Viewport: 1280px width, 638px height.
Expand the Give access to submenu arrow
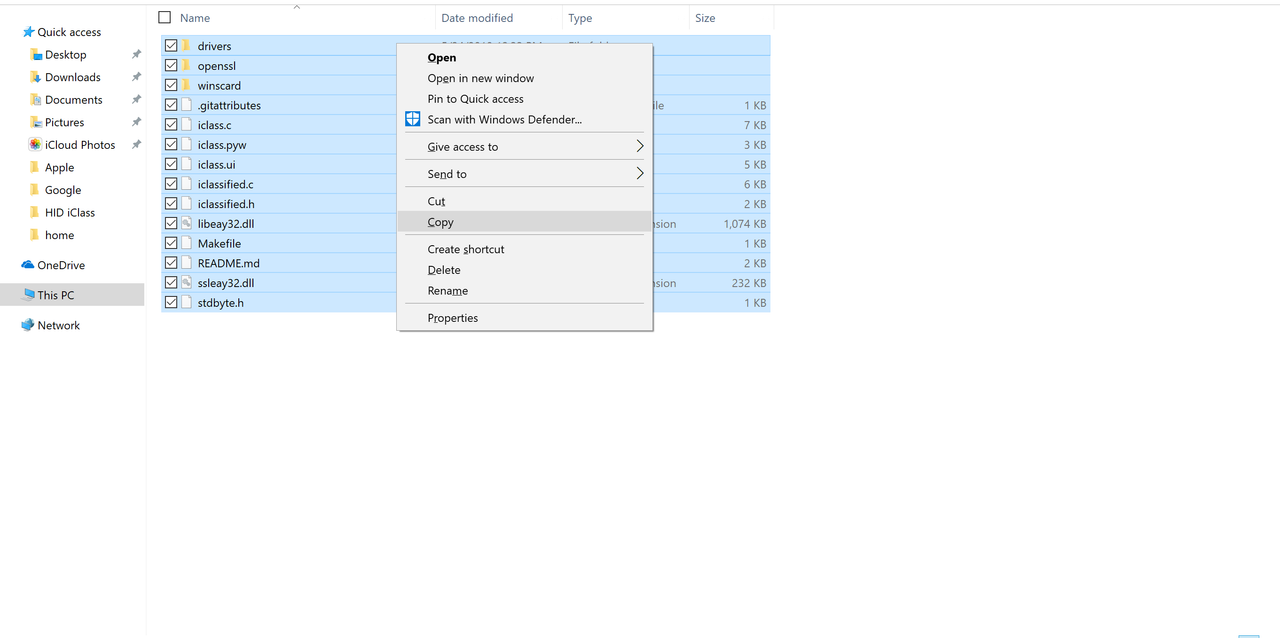coord(640,147)
